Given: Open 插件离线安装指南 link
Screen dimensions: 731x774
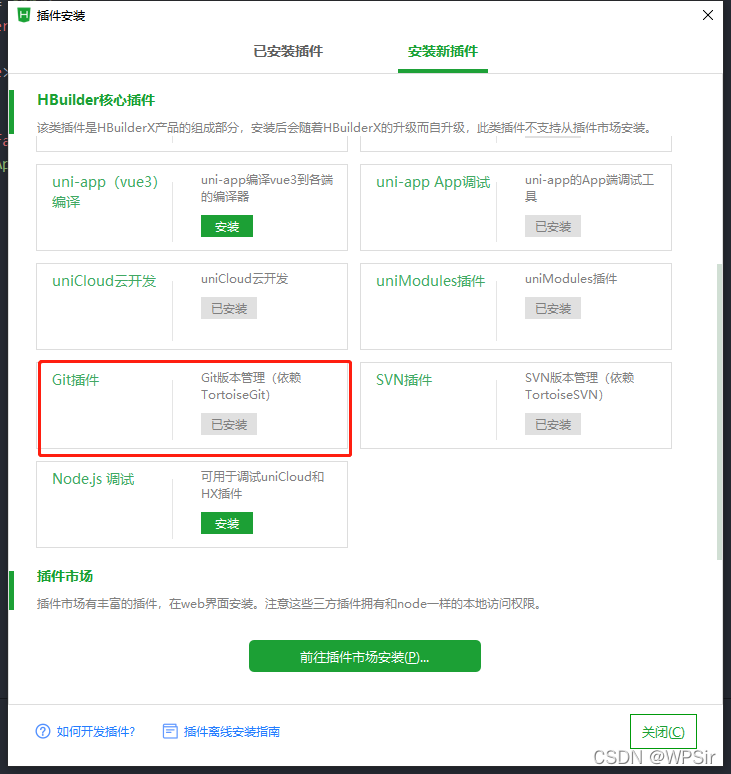Looking at the screenshot, I should pyautogui.click(x=231, y=732).
